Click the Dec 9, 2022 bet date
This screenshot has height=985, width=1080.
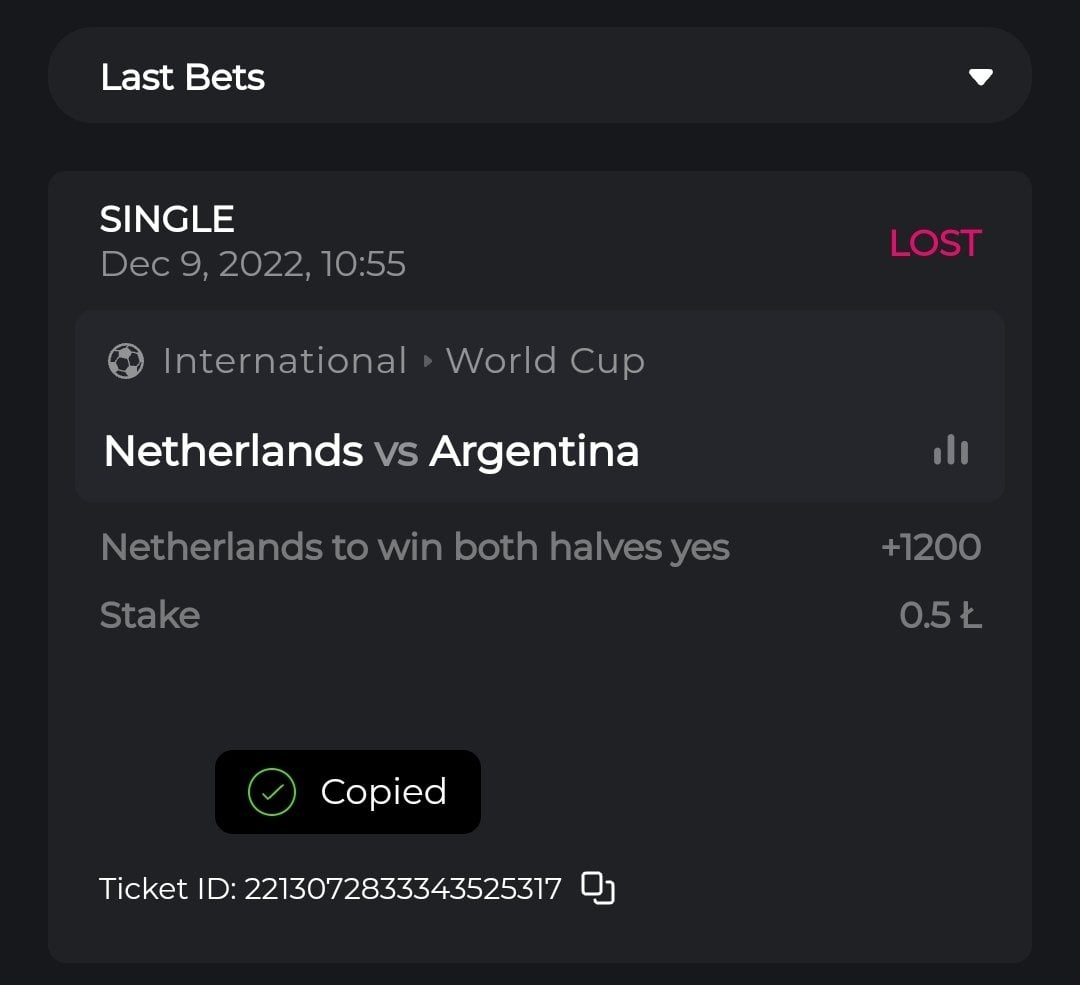[x=253, y=264]
